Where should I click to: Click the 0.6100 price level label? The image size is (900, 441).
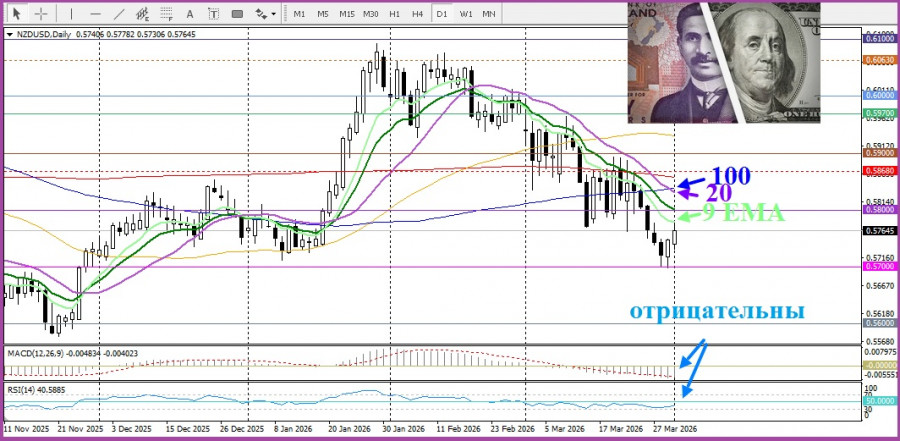[879, 38]
